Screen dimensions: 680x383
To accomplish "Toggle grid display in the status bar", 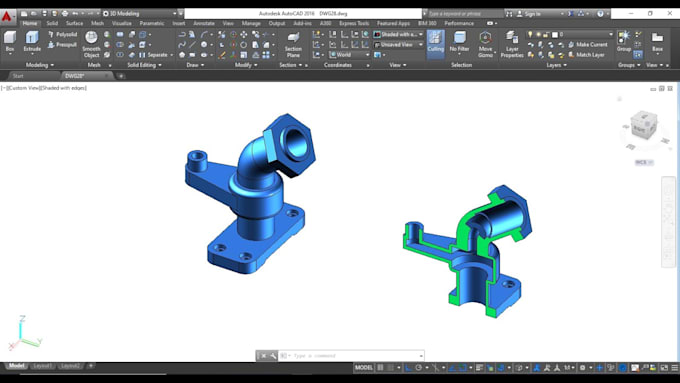I will 380,368.
